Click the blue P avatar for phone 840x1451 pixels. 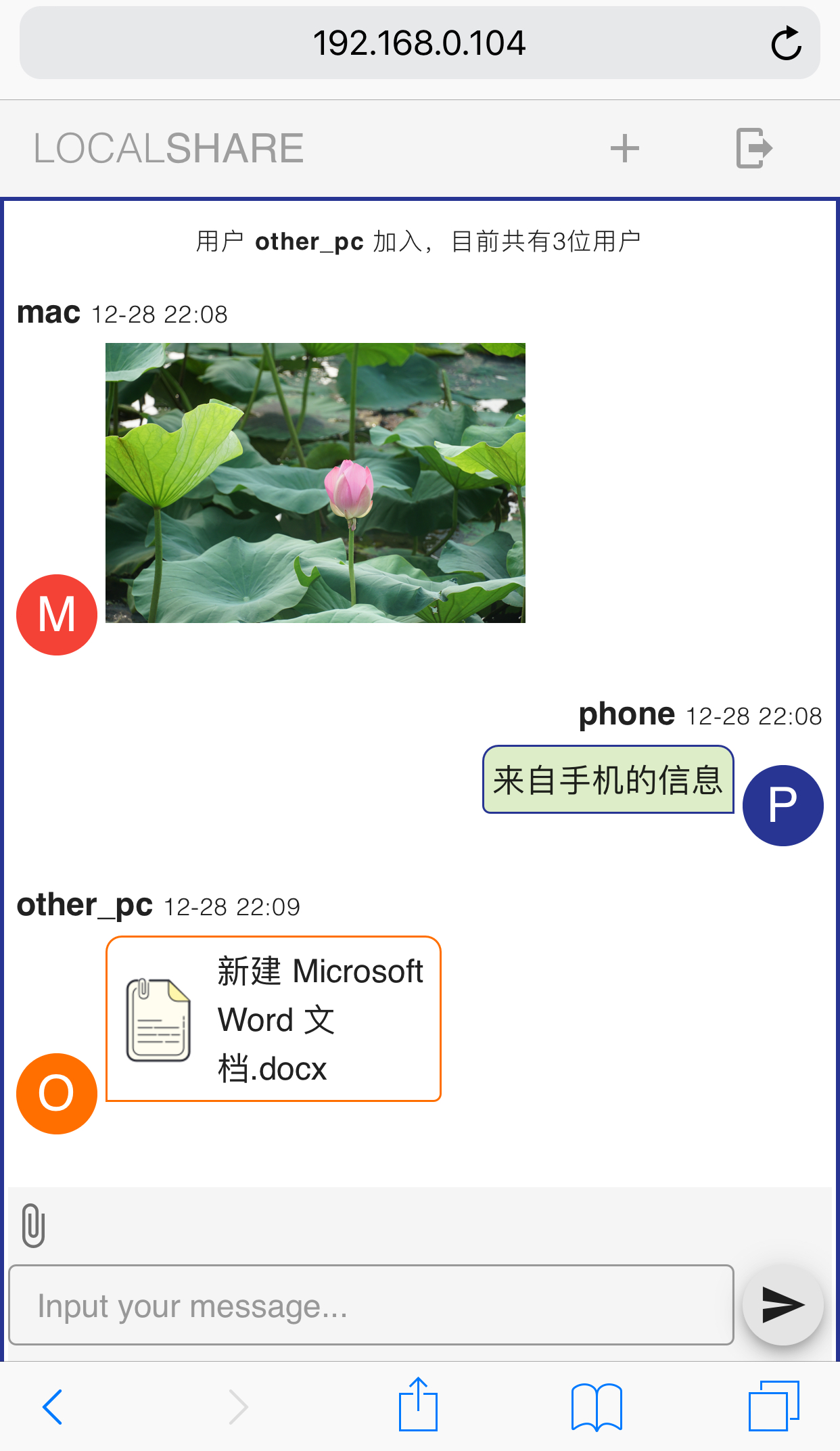tap(783, 806)
